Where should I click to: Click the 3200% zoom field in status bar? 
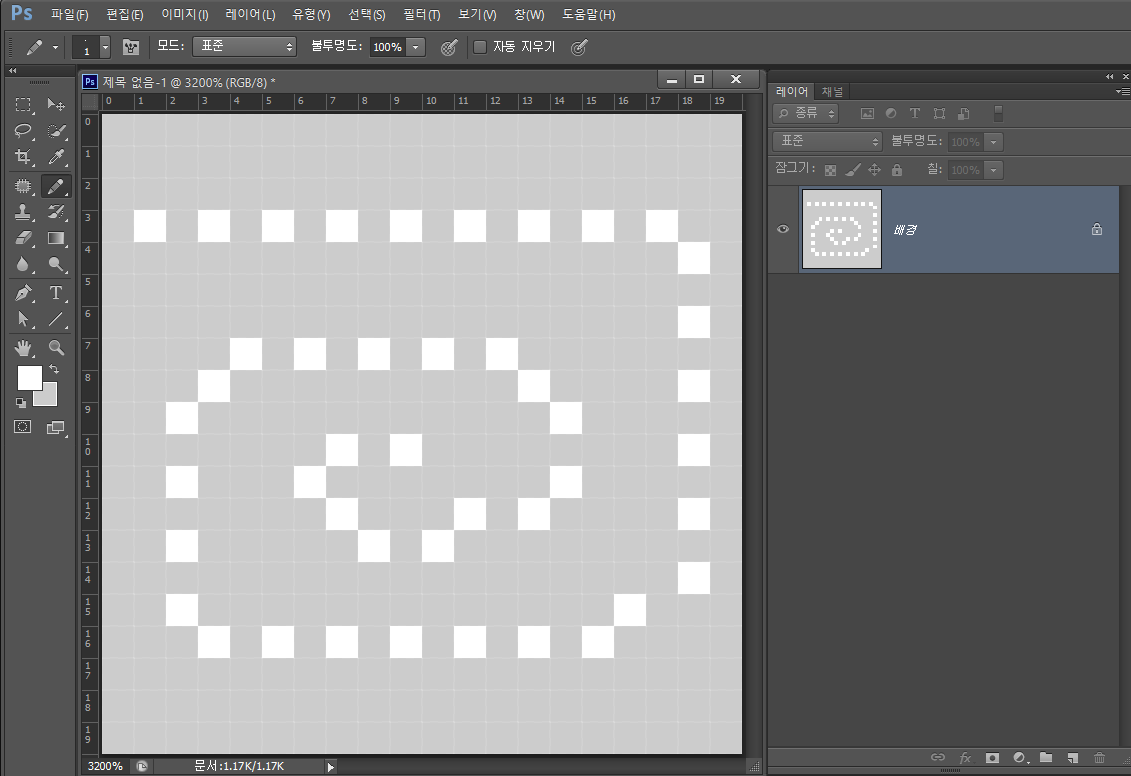click(x=105, y=766)
